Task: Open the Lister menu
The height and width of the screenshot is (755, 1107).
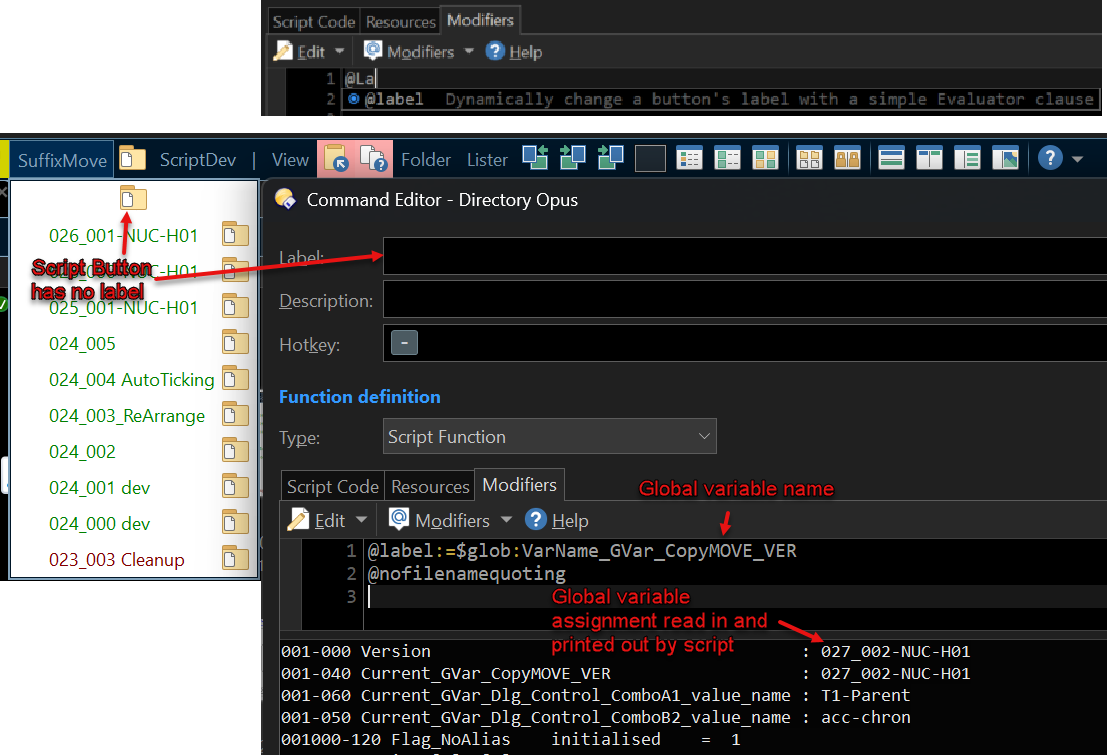Action: click(x=487, y=159)
